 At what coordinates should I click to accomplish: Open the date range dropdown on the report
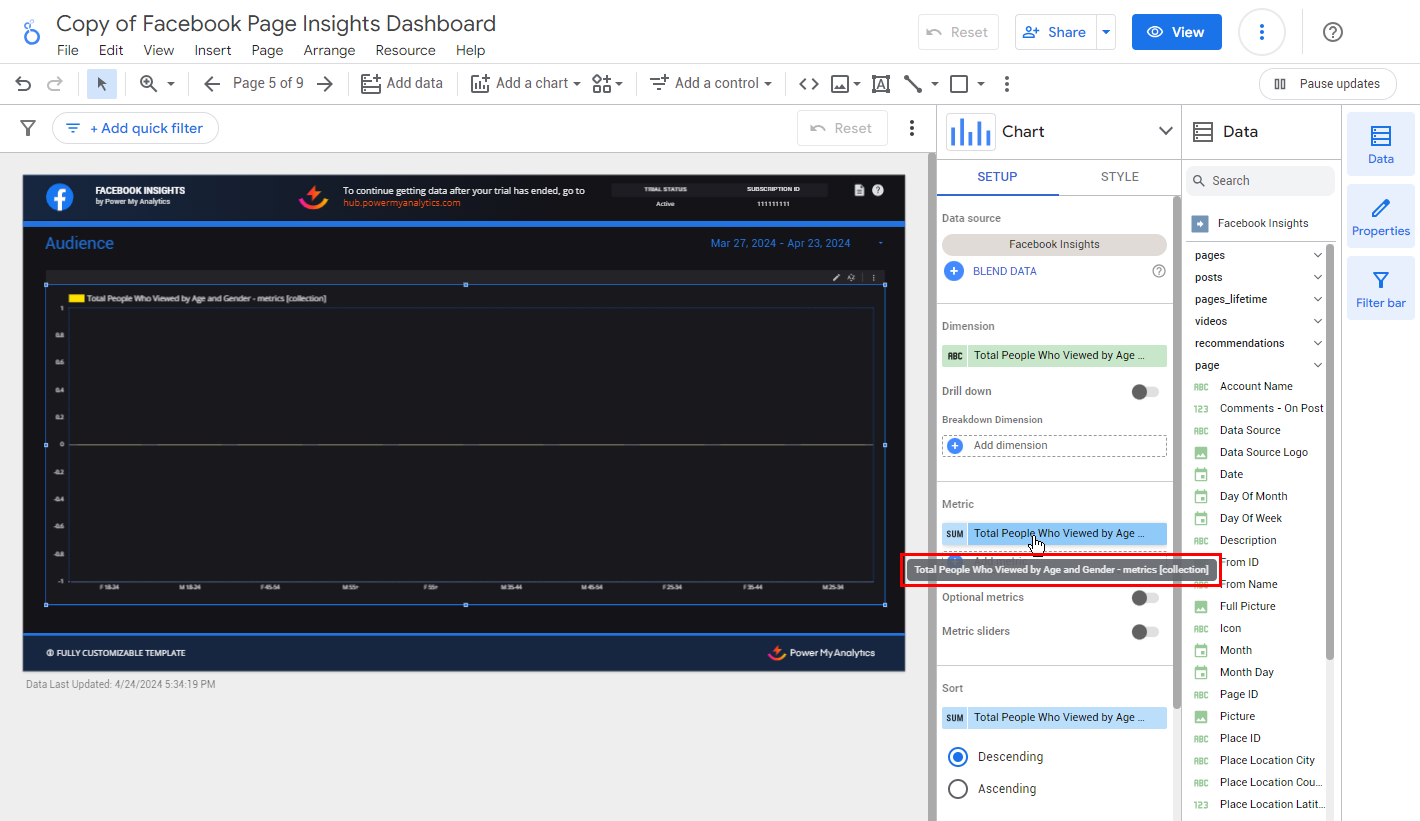click(880, 244)
